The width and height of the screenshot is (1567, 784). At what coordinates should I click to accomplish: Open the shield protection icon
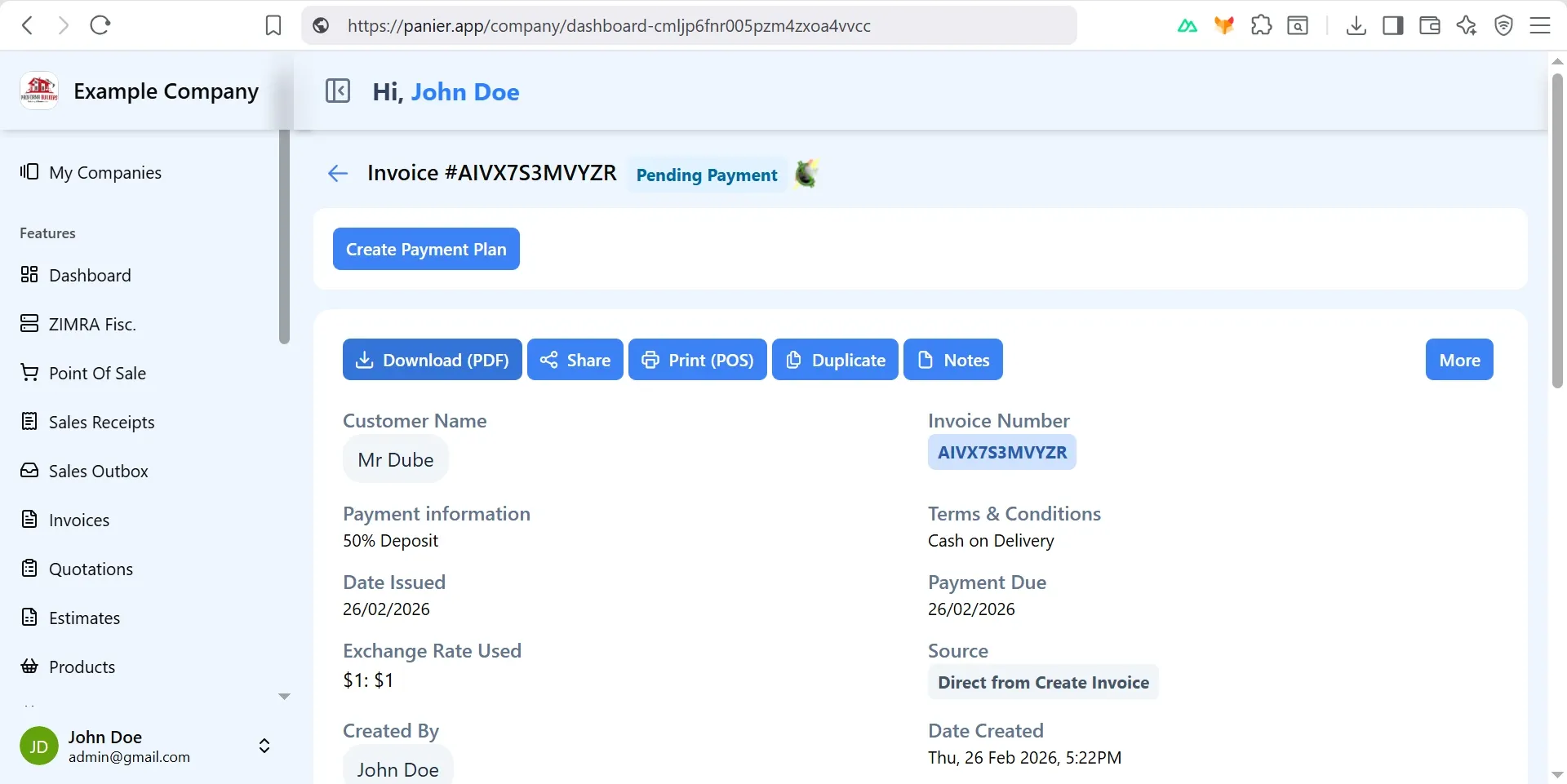pyautogui.click(x=1503, y=26)
